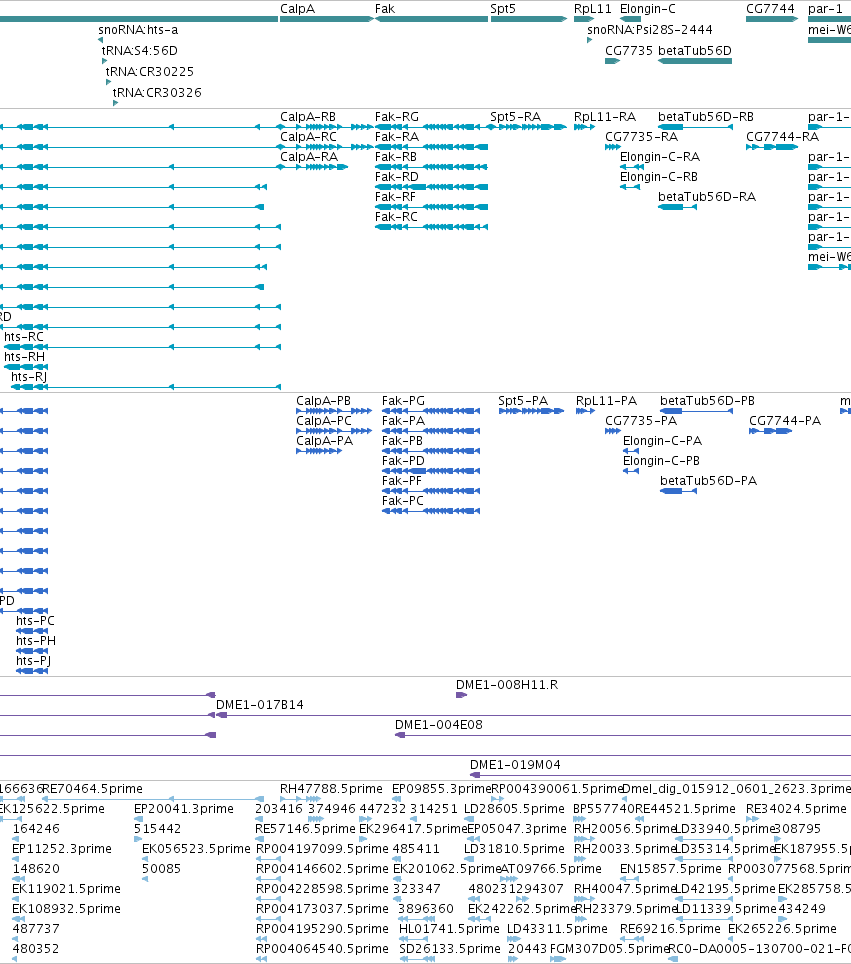Image resolution: width=851 pixels, height=964 pixels.
Task: Select the RpL11-PA protein feature
Action: 585,411
